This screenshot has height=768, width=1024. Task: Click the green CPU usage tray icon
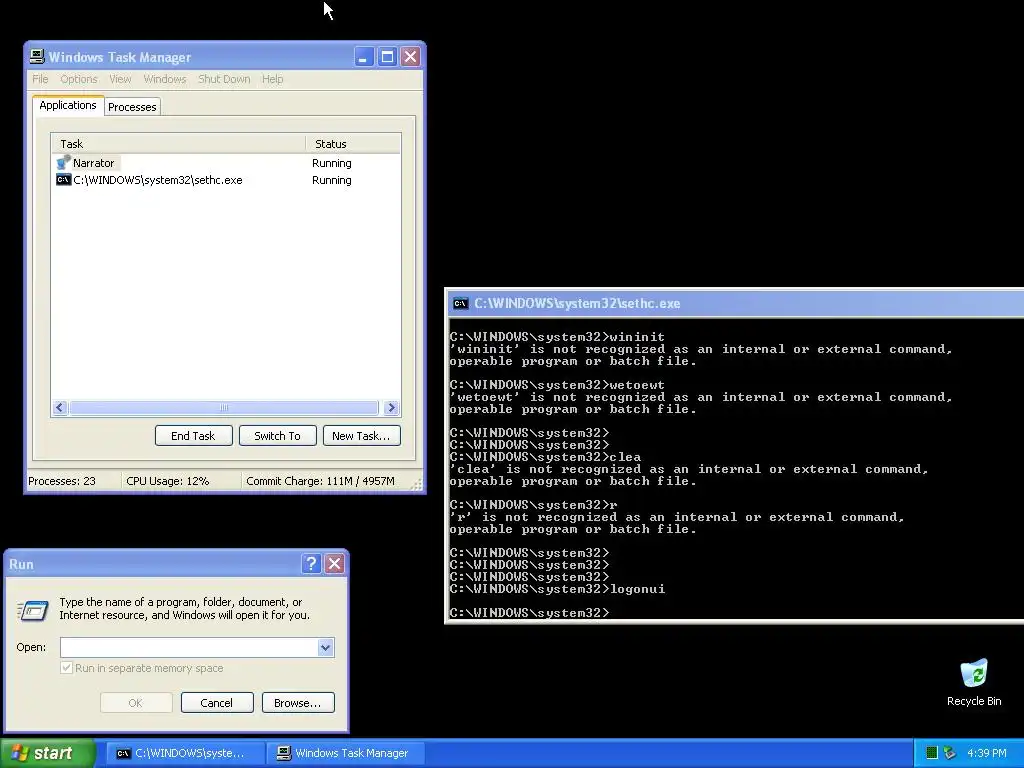(932, 753)
